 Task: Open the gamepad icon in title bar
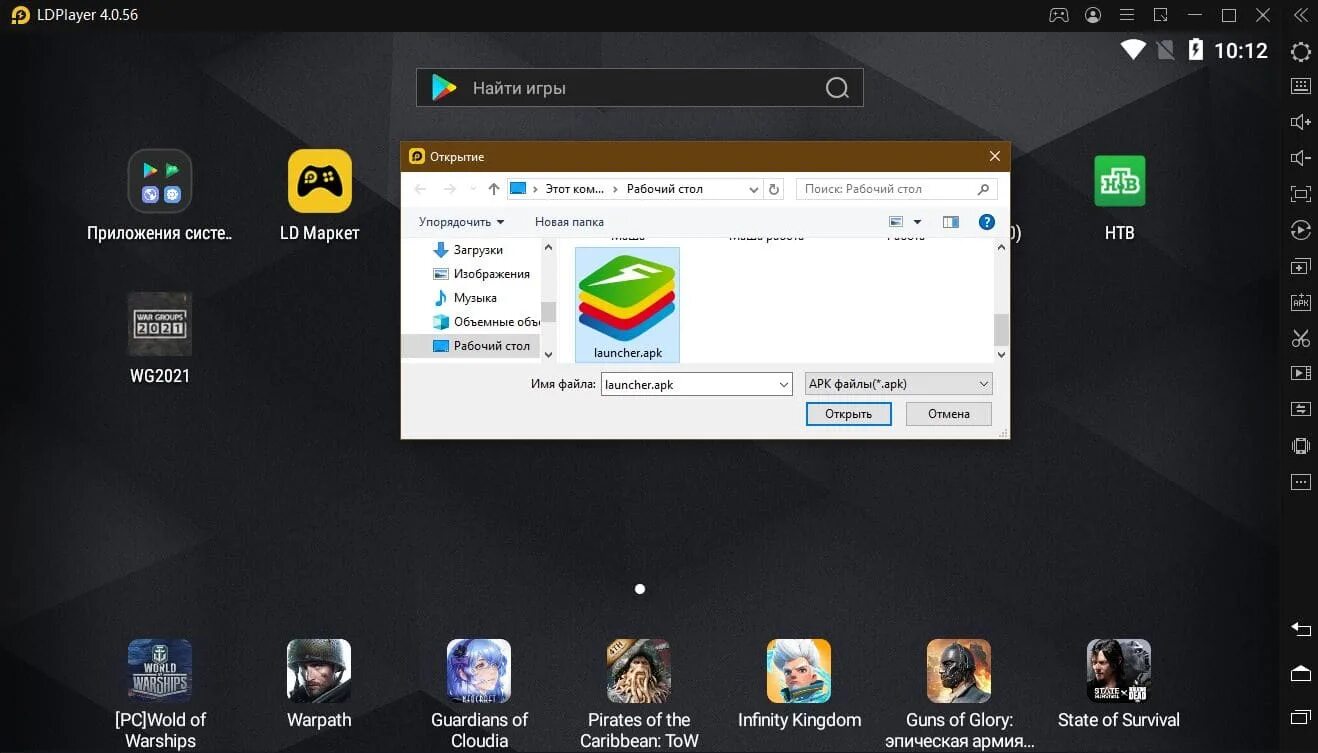coord(1058,15)
